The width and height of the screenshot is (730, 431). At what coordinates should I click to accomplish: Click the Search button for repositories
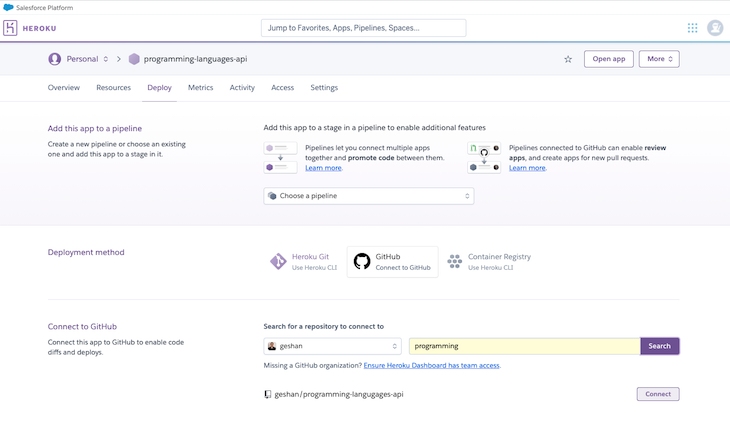[660, 346]
